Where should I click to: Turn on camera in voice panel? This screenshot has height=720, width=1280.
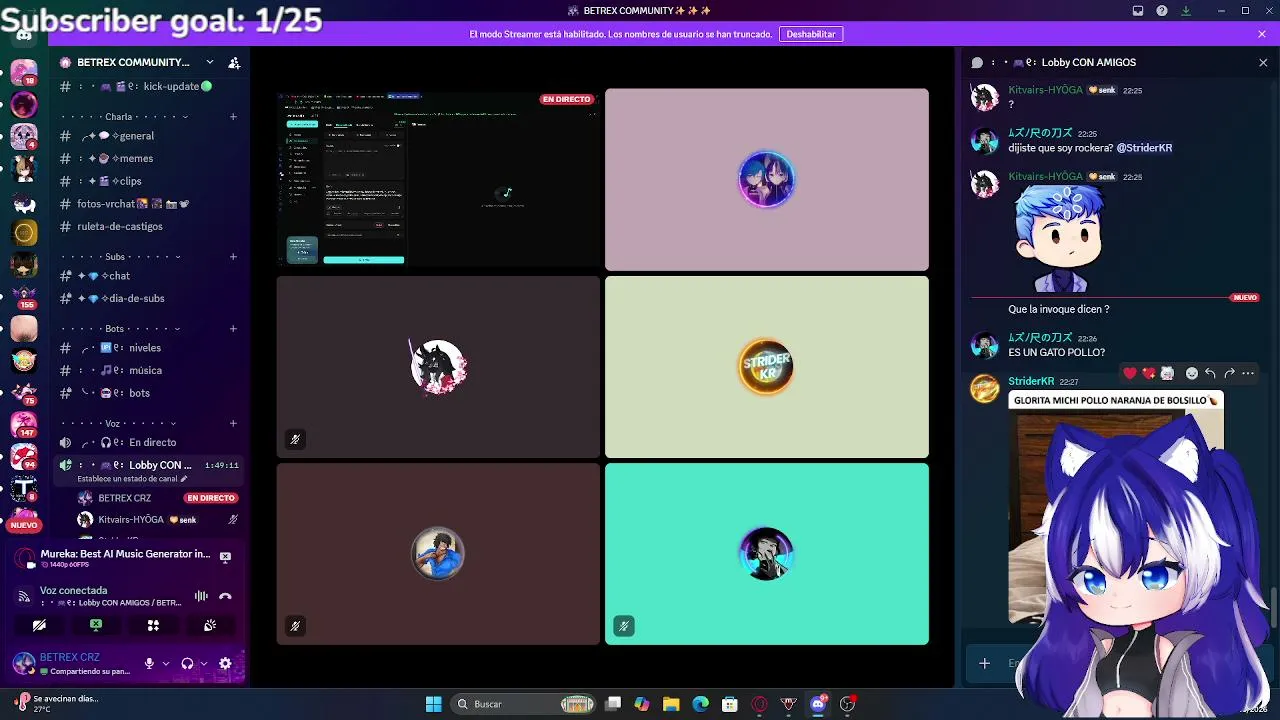tap(39, 625)
